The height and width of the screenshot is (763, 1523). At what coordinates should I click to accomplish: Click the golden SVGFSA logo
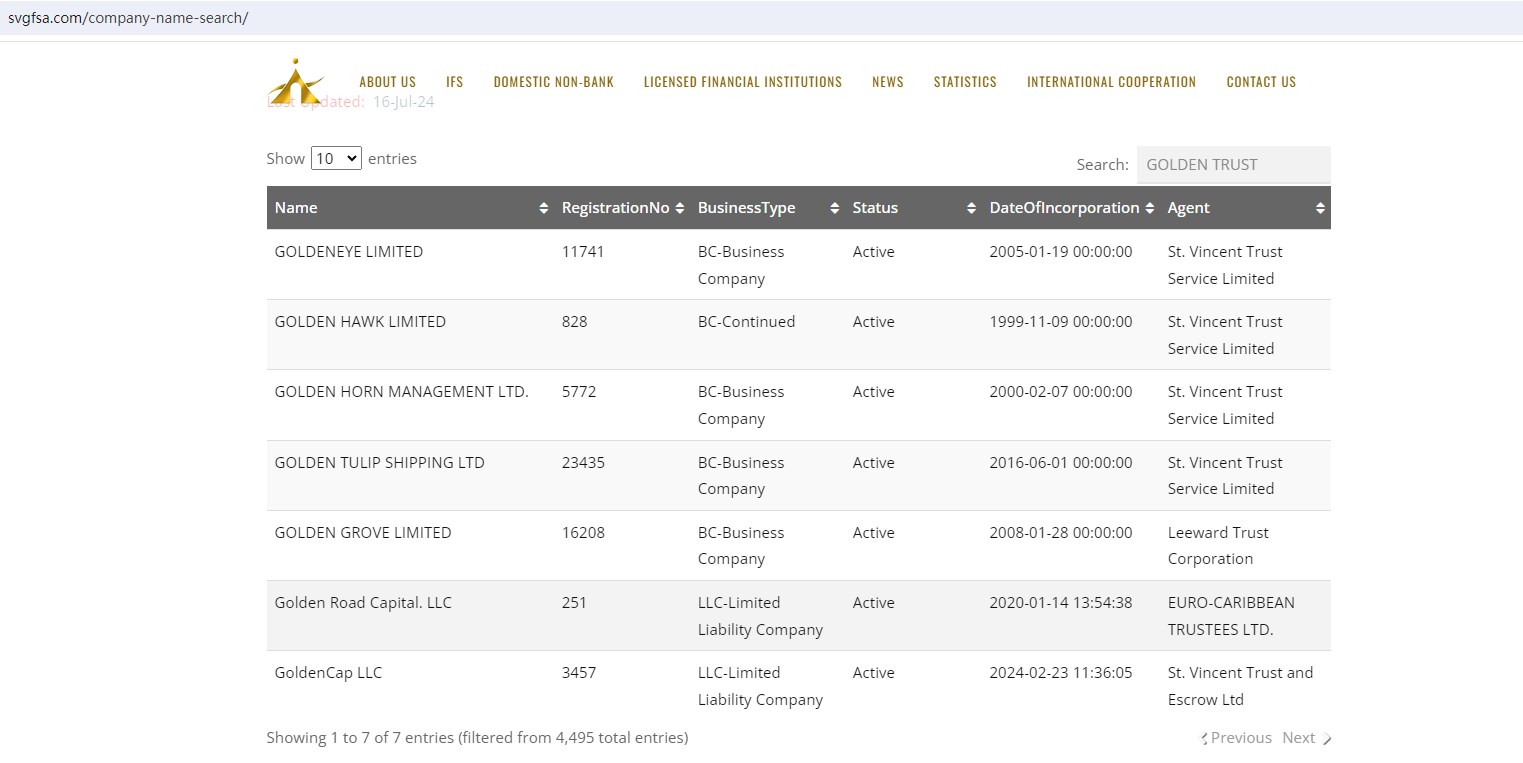(295, 80)
